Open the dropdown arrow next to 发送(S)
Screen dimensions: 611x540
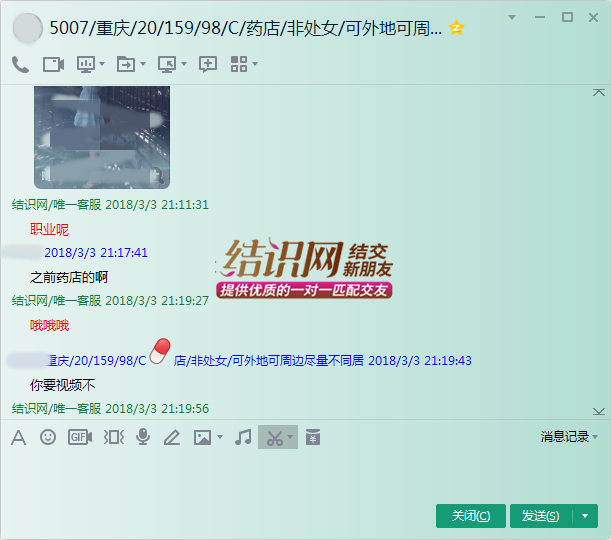[585, 516]
